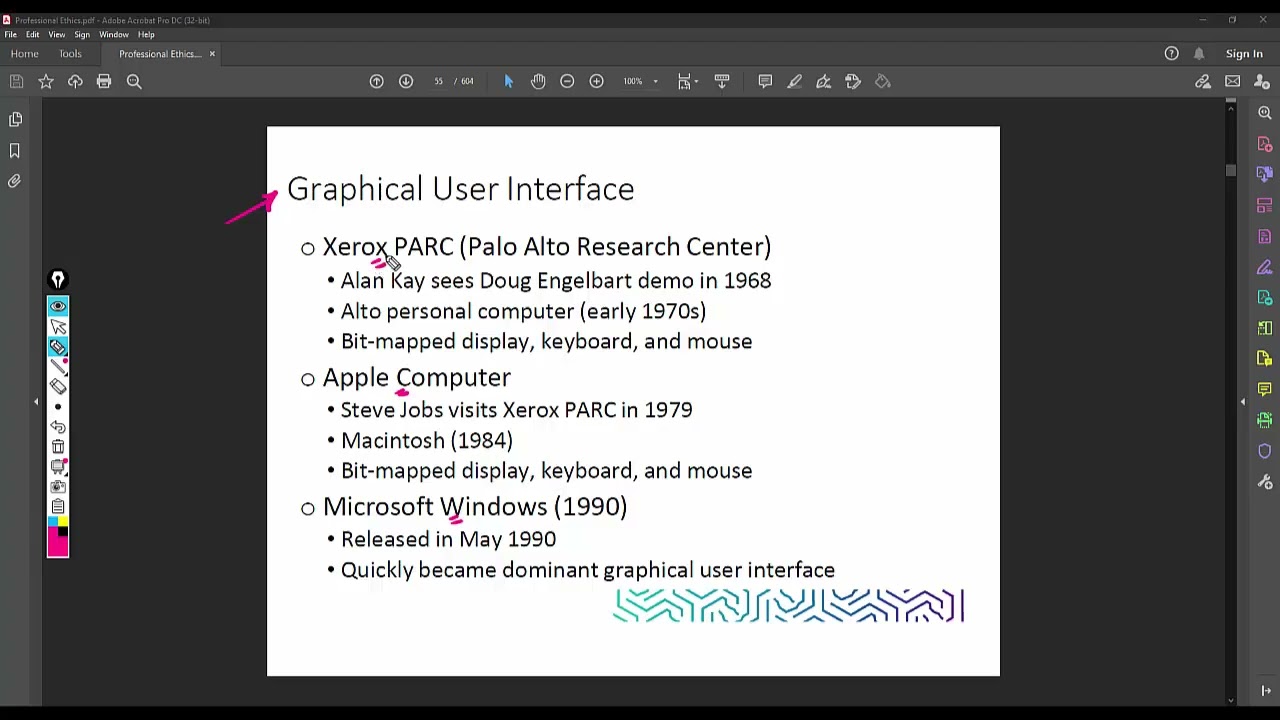1280x720 pixels.
Task: Select the highlight text pen tool
Action: tap(794, 81)
